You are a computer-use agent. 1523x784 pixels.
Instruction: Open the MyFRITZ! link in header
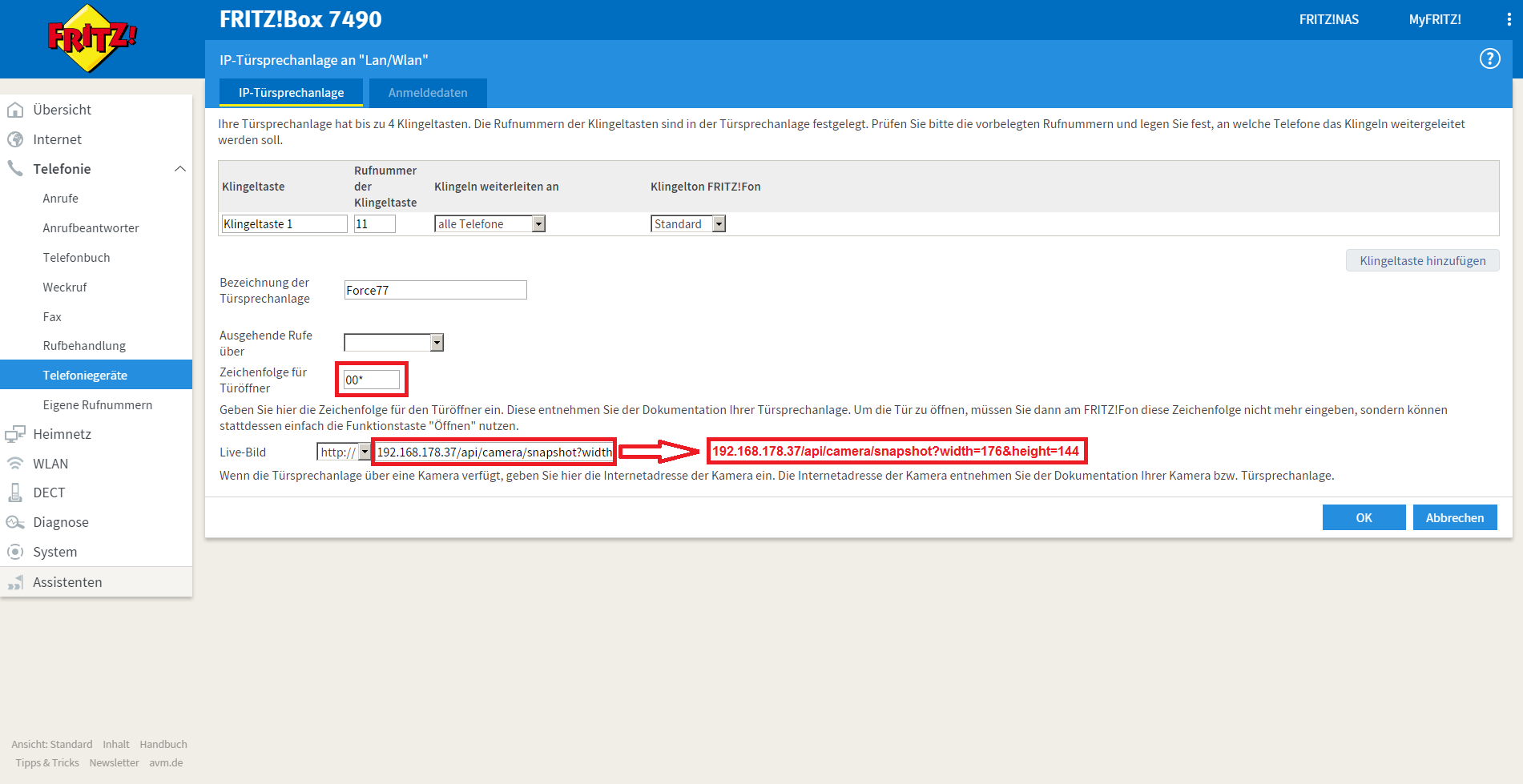click(1434, 20)
